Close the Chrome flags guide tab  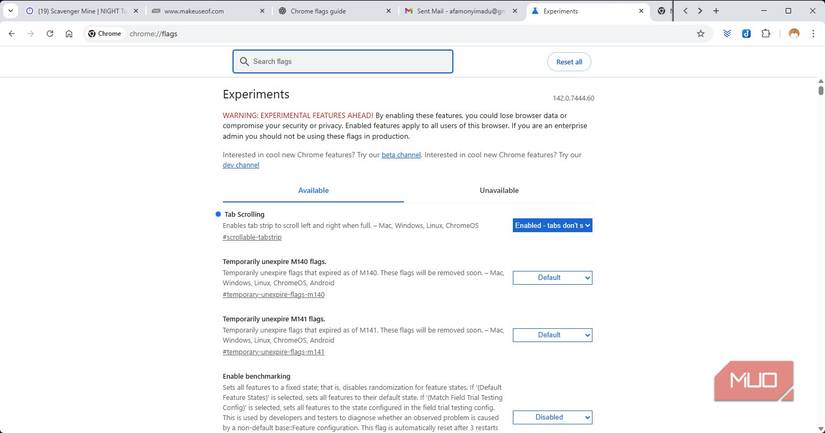click(x=388, y=11)
